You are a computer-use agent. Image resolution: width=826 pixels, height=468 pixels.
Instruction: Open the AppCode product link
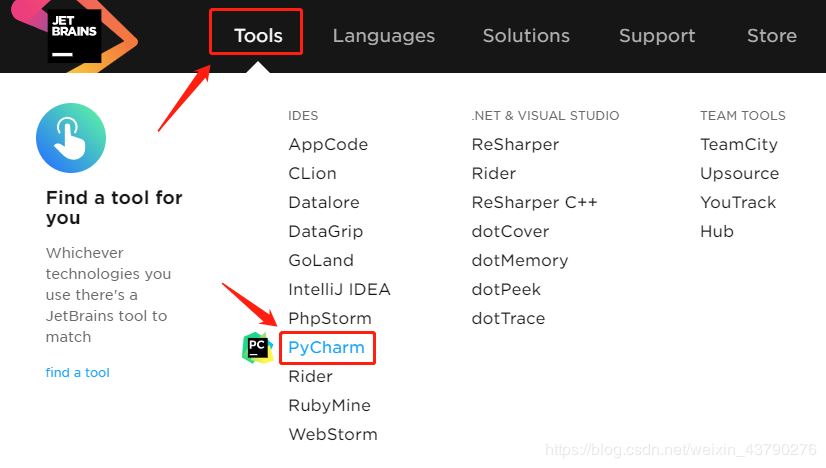click(328, 145)
